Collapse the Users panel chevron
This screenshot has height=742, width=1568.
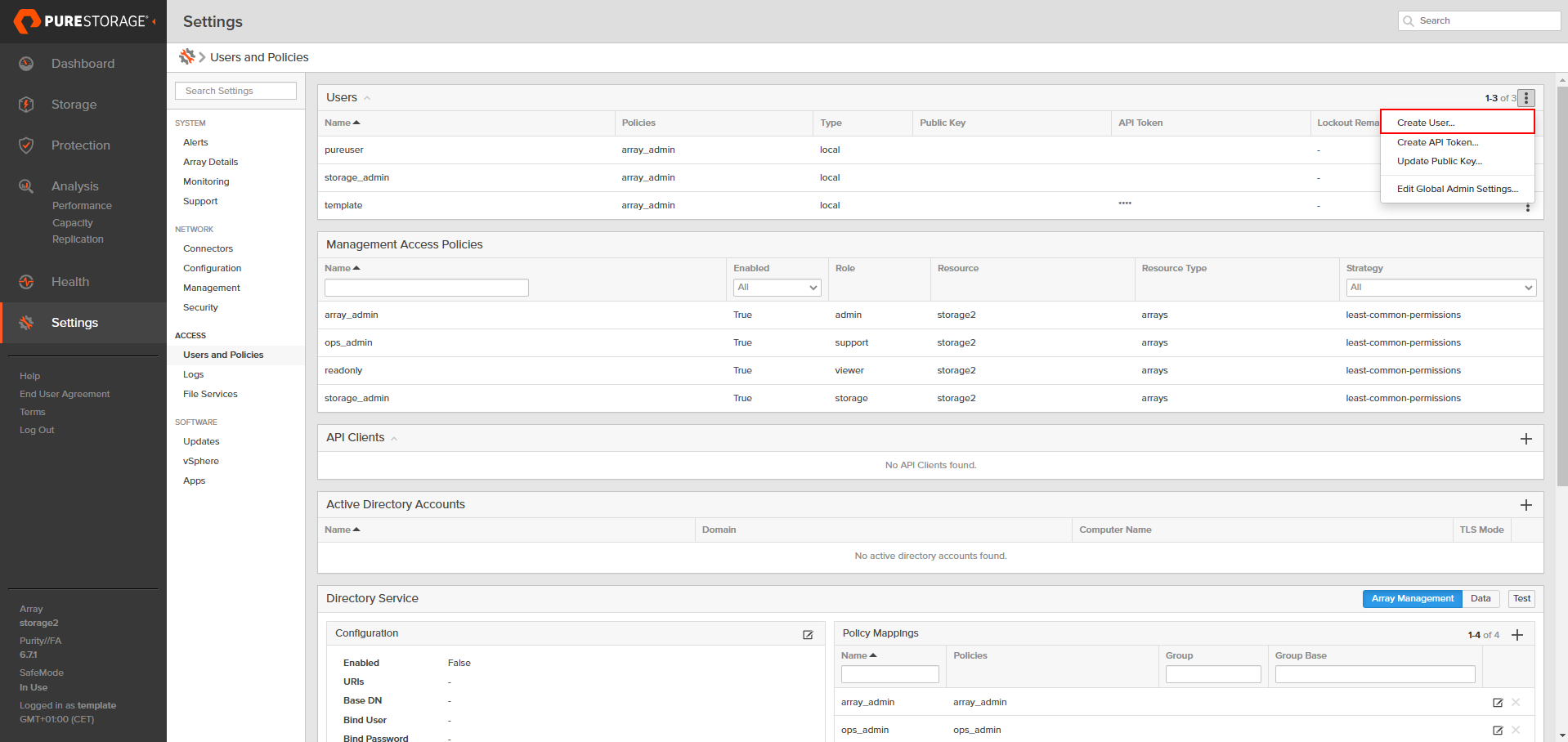click(367, 98)
